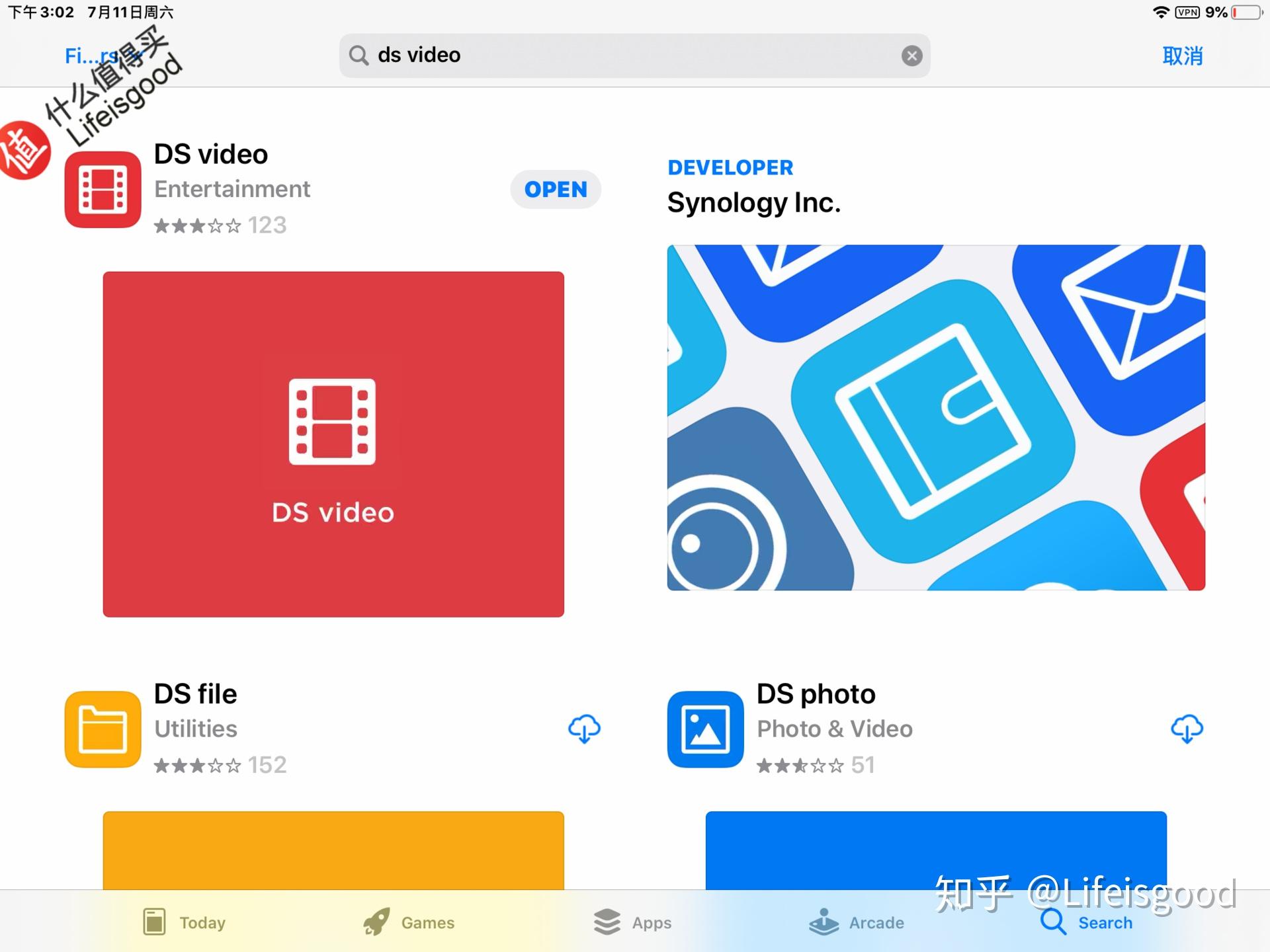Open the DS video red preview screenshot

click(x=333, y=444)
